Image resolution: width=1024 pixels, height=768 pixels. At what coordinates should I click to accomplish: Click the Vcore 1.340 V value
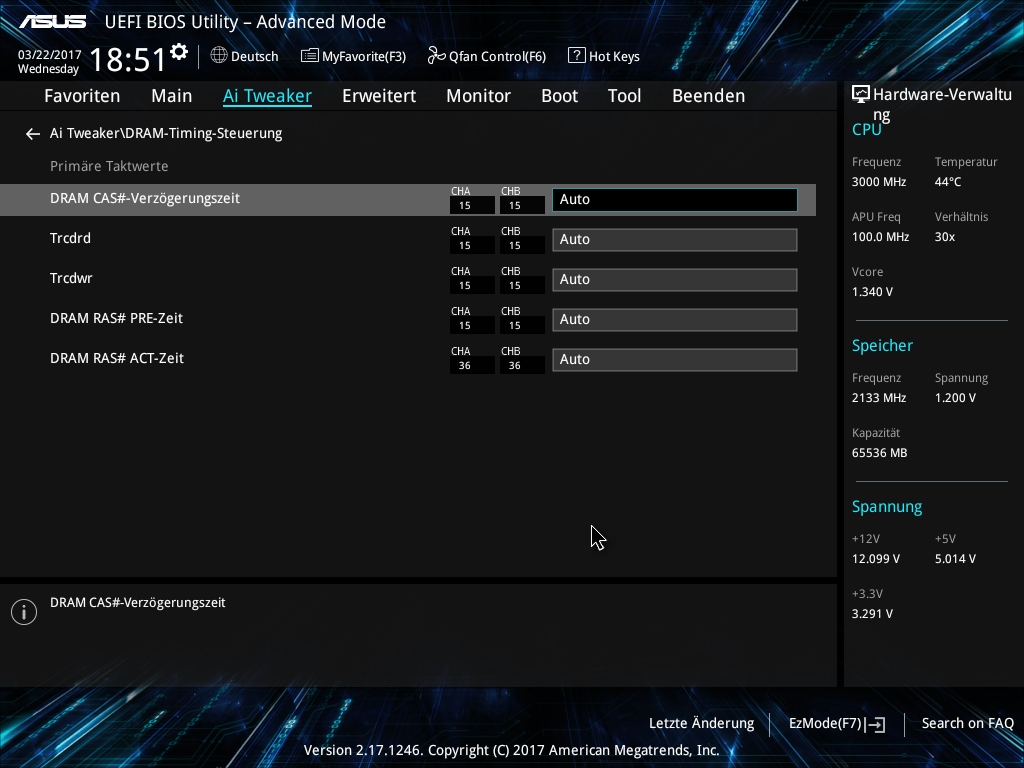point(872,292)
